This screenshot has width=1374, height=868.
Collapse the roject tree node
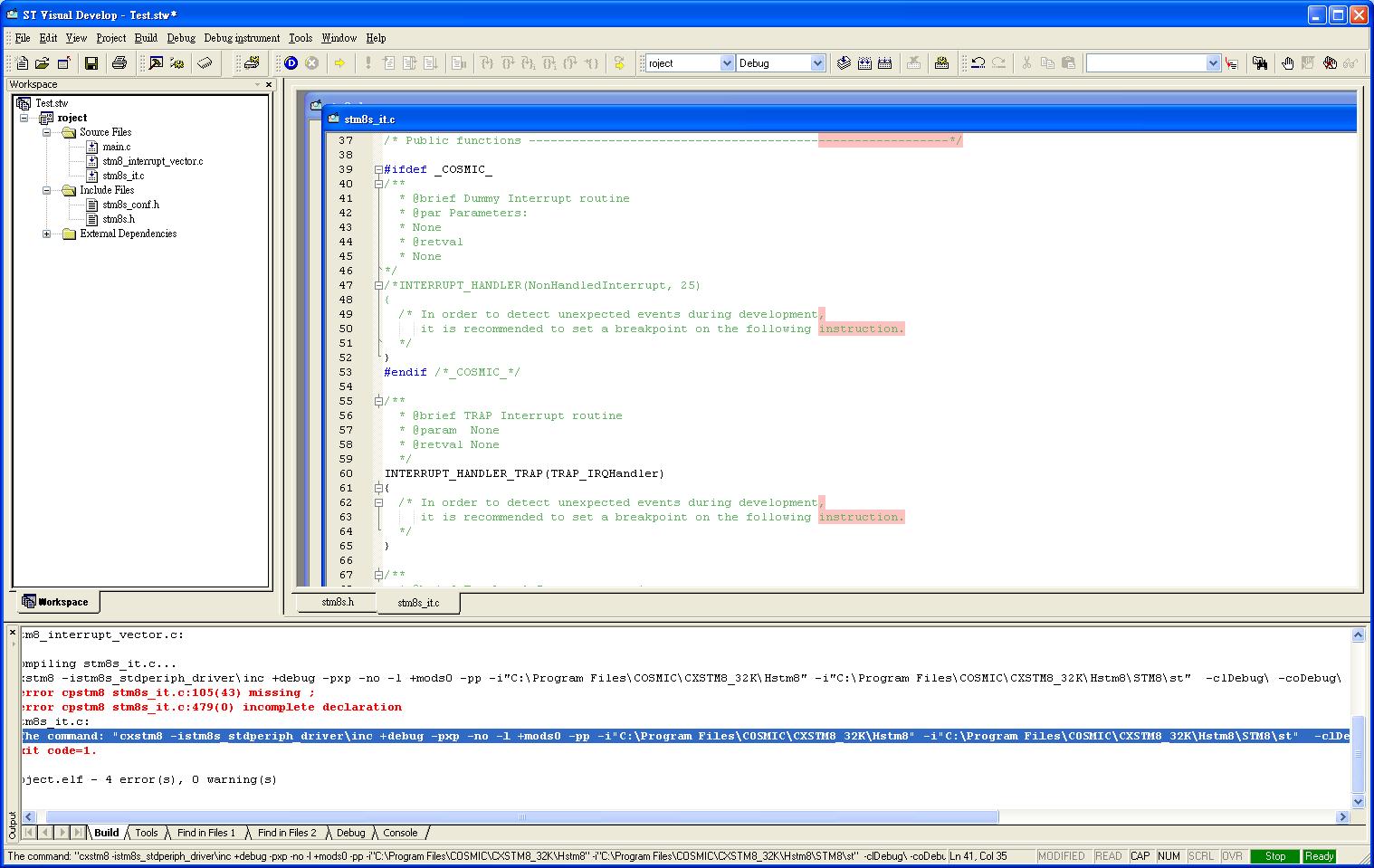(24, 118)
